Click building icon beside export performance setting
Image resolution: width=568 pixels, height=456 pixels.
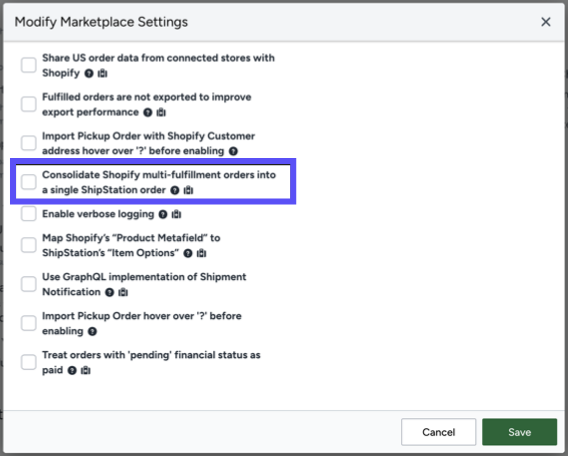[161, 112]
